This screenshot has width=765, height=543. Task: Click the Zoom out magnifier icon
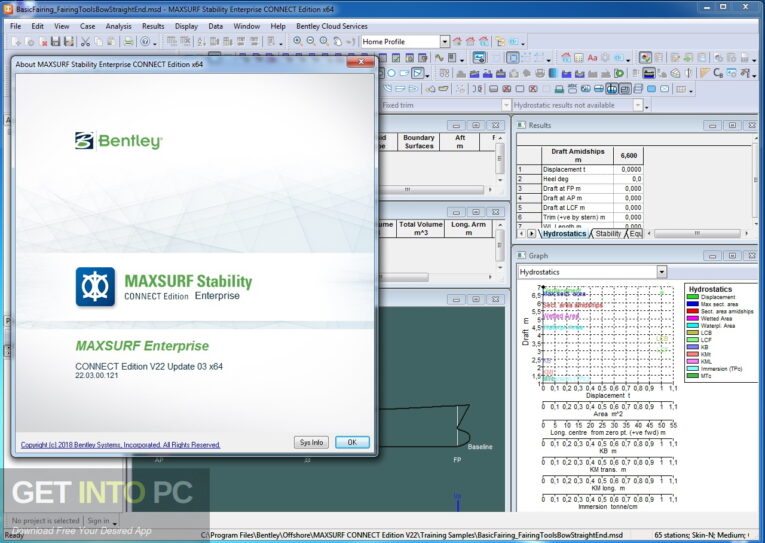(311, 41)
